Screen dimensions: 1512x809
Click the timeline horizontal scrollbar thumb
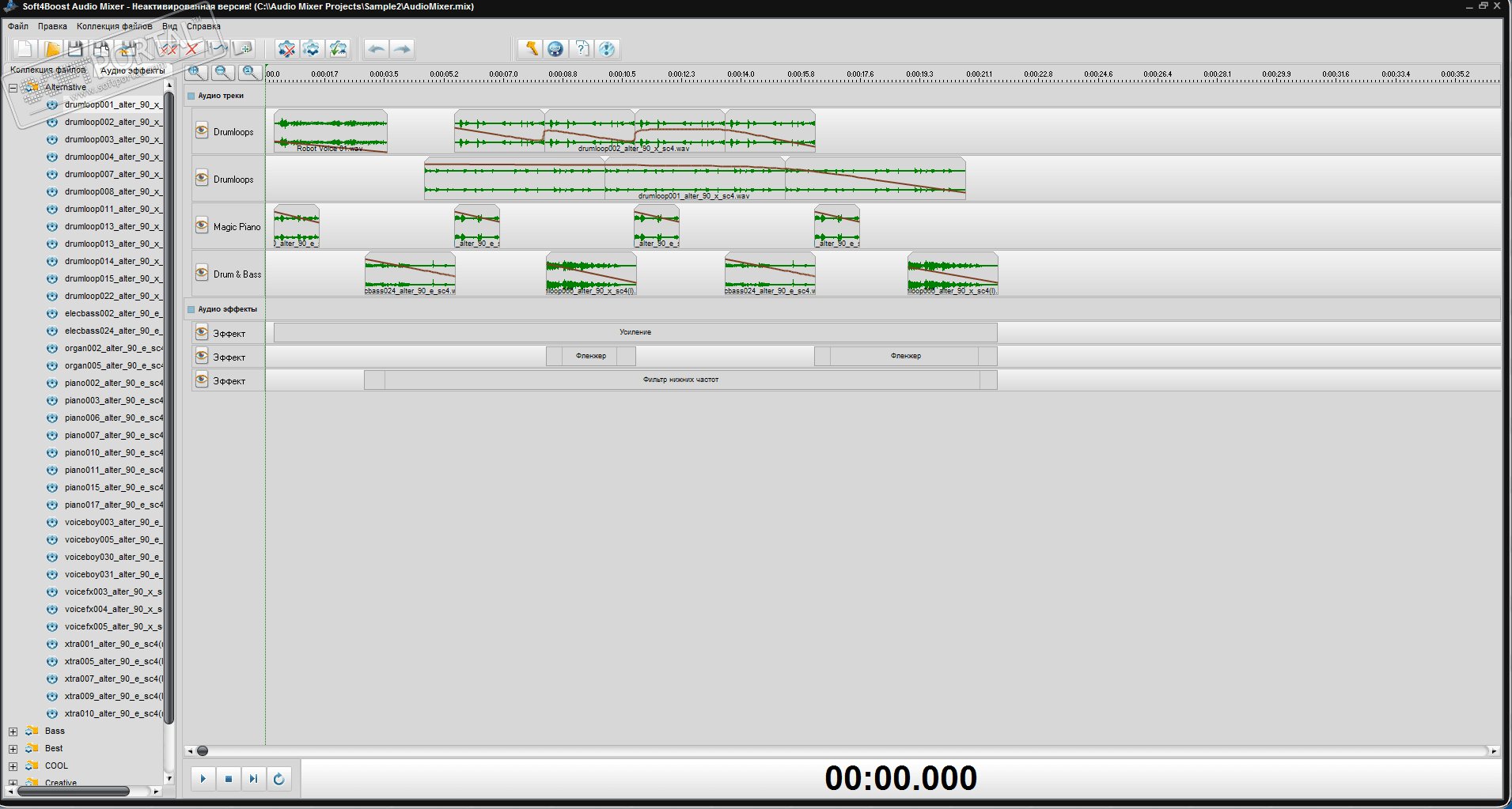(203, 750)
